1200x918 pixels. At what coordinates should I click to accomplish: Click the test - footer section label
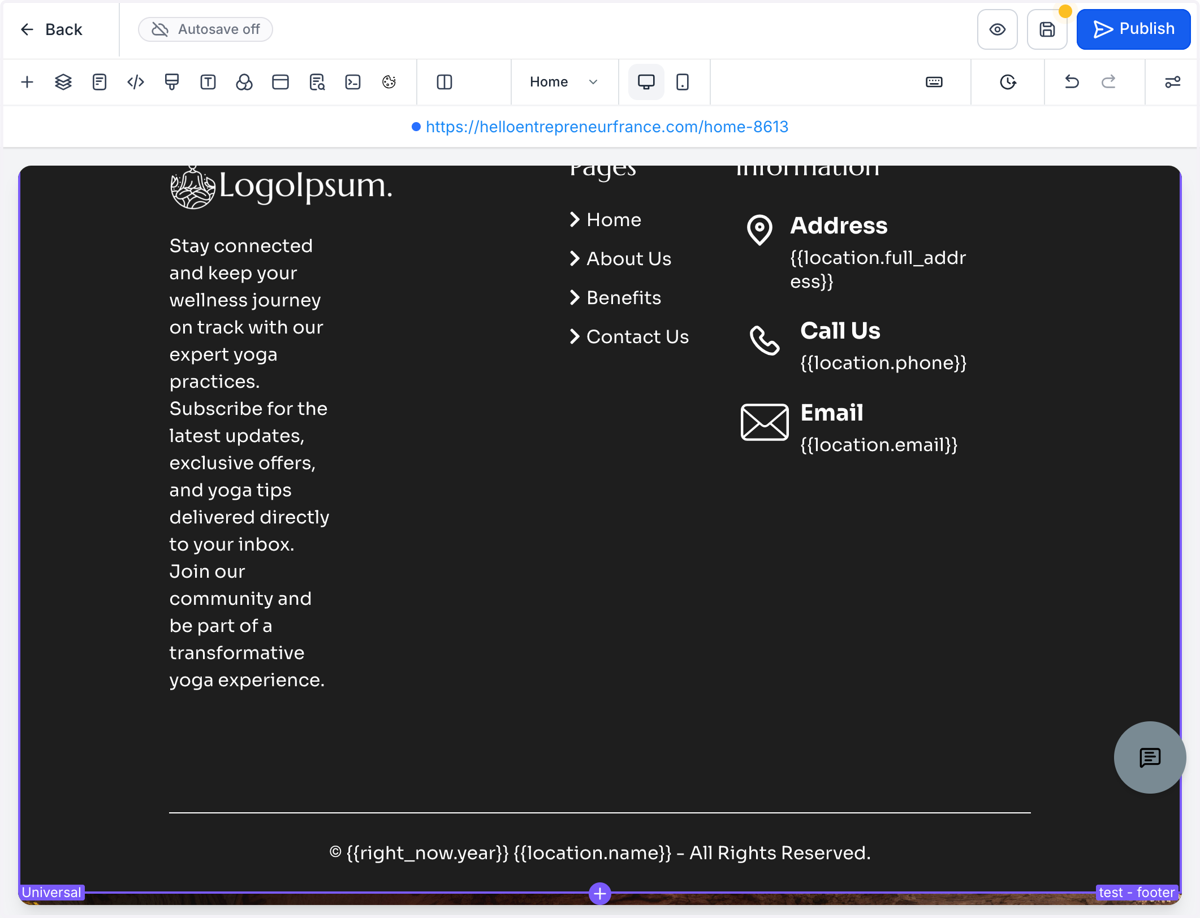(x=1137, y=892)
